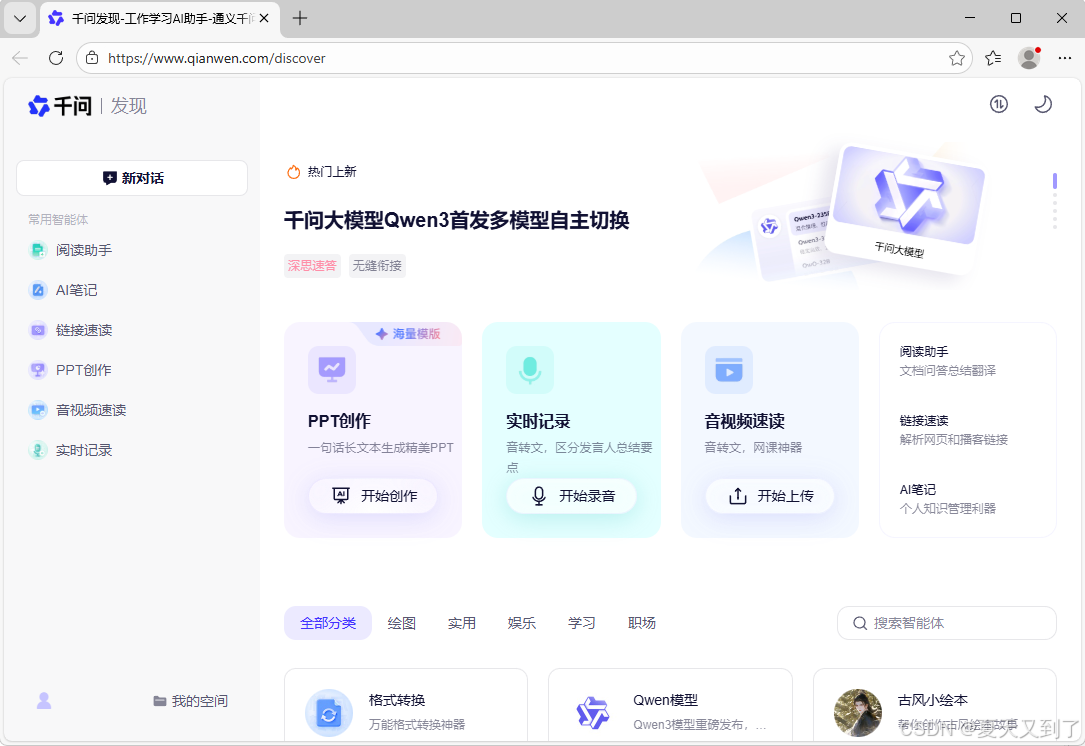Click the 千问大模型Qwen3首发多模型自主切换 headline
The width and height of the screenshot is (1085, 746).
coord(457,221)
